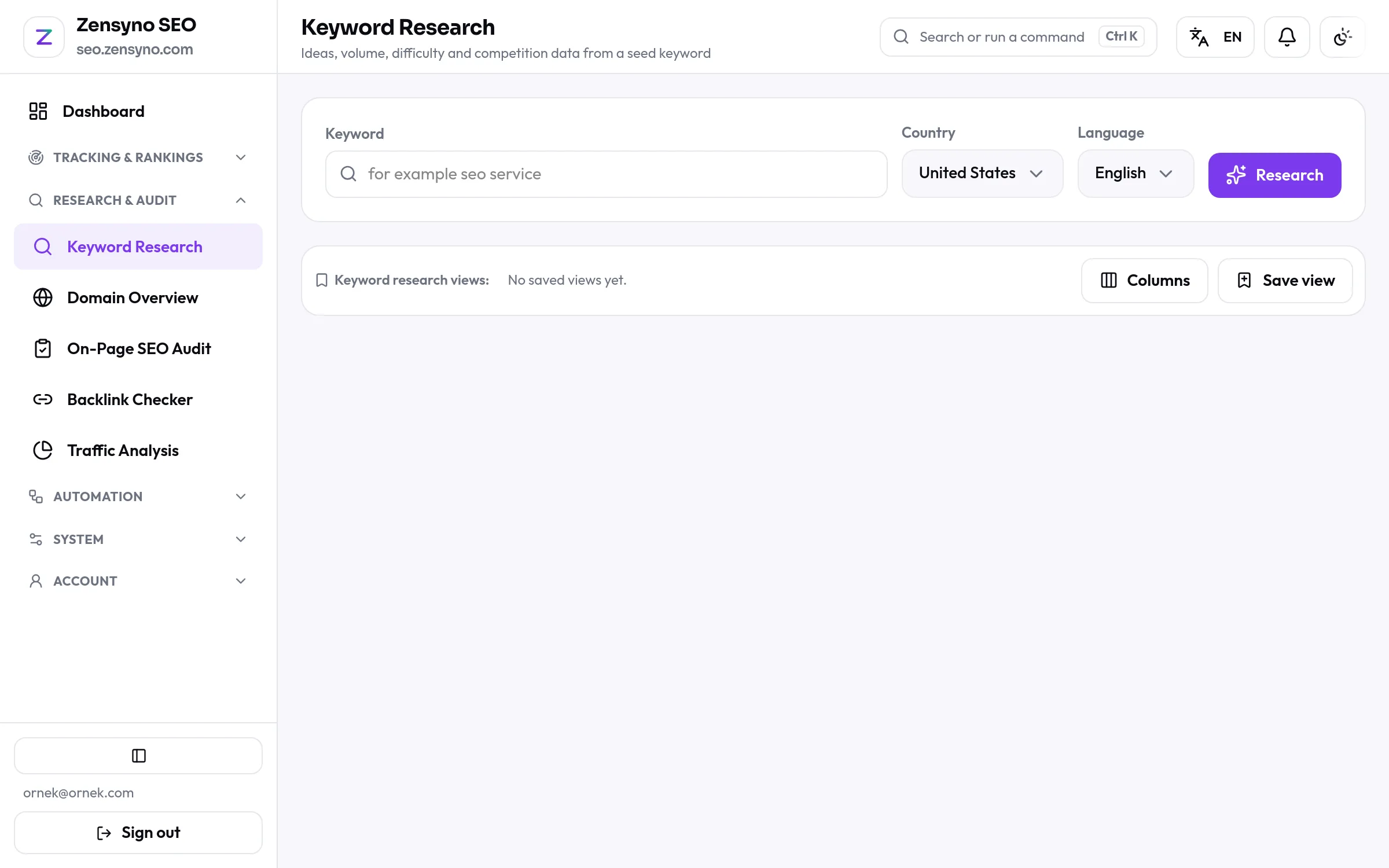Expand the System section chevron
The width and height of the screenshot is (1389, 868).
(241, 539)
